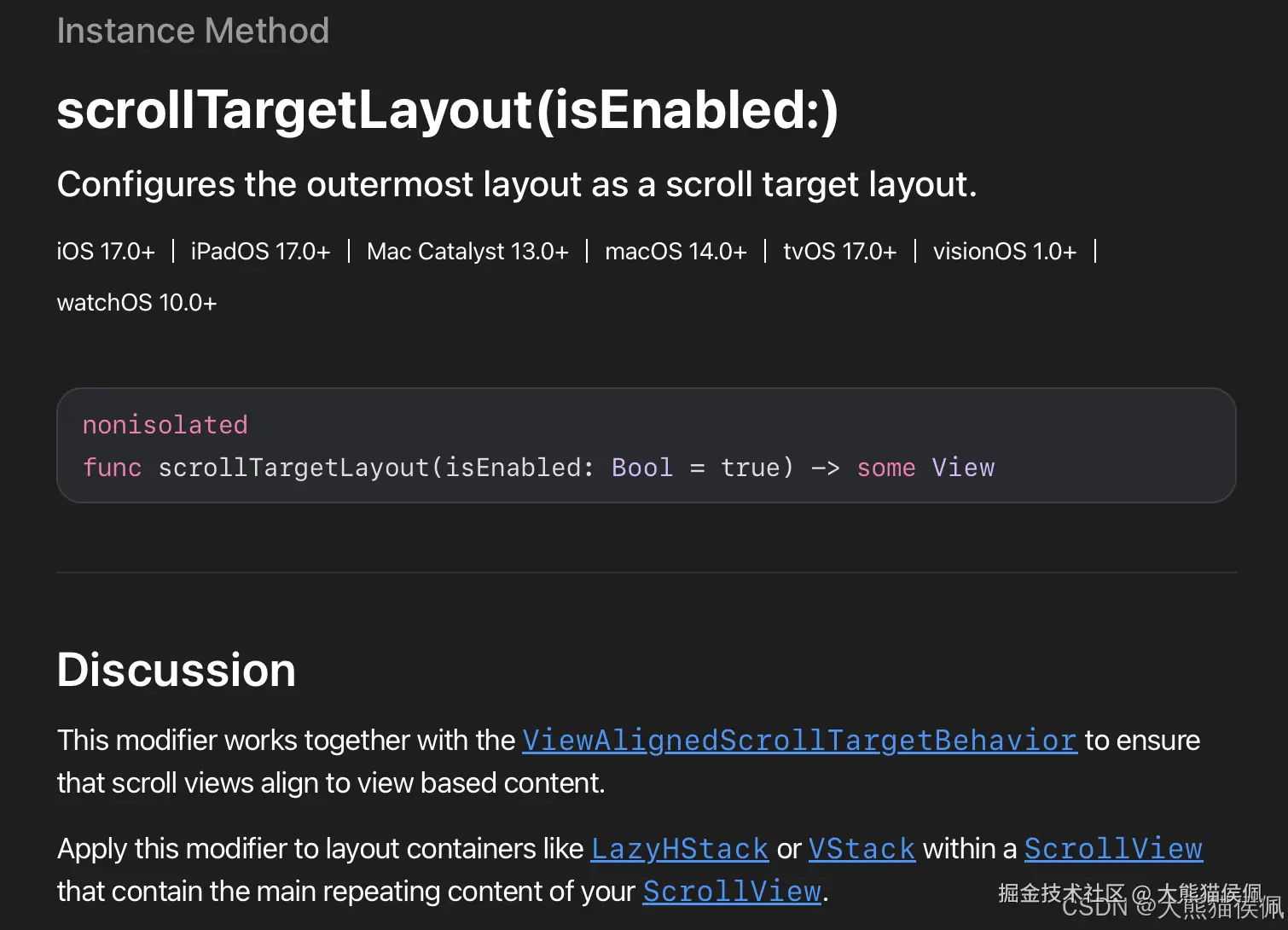Select the watchOS 10.0+ availability label
This screenshot has width=1288, height=930.
click(136, 303)
